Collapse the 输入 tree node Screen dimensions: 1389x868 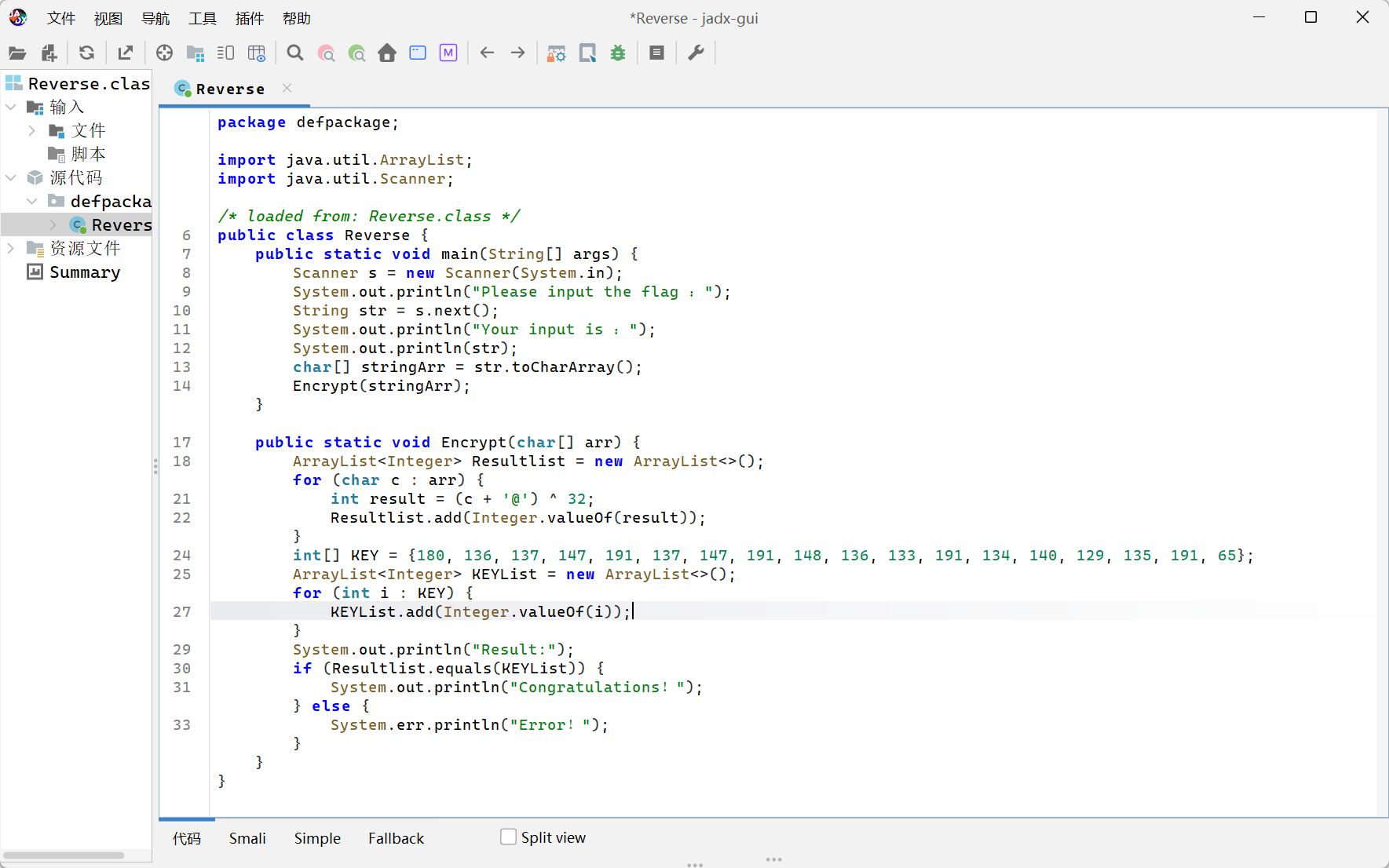pos(11,107)
